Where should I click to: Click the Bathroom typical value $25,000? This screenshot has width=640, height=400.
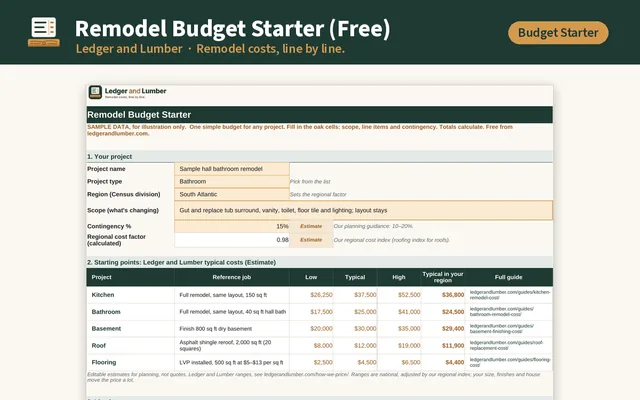pyautogui.click(x=365, y=312)
